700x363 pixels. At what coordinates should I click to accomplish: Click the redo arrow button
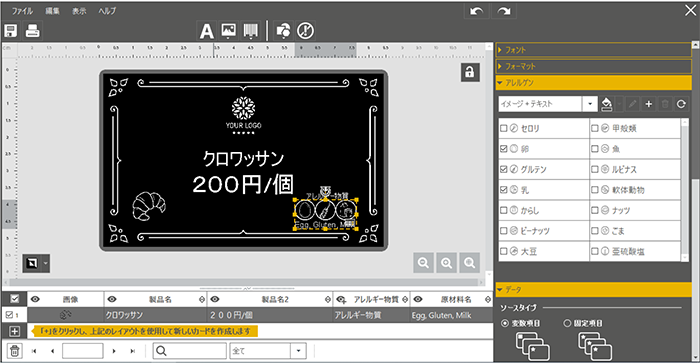(x=504, y=11)
